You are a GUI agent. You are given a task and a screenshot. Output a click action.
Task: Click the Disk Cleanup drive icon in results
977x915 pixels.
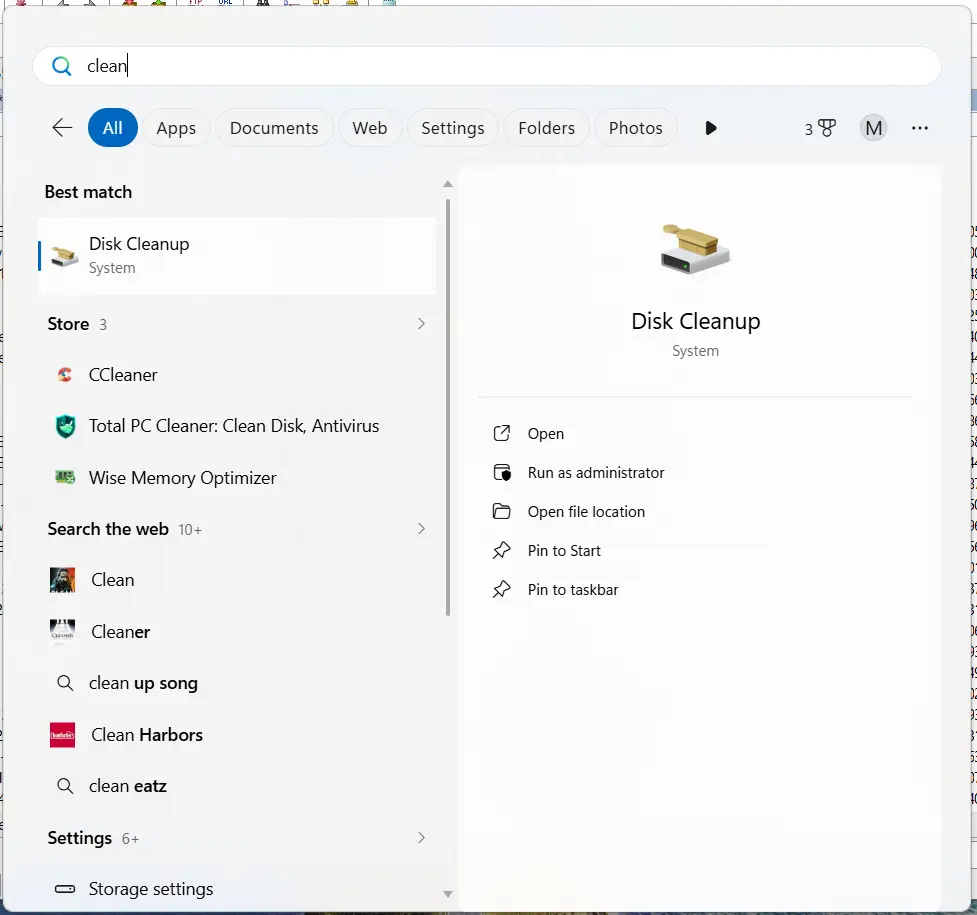click(64, 256)
